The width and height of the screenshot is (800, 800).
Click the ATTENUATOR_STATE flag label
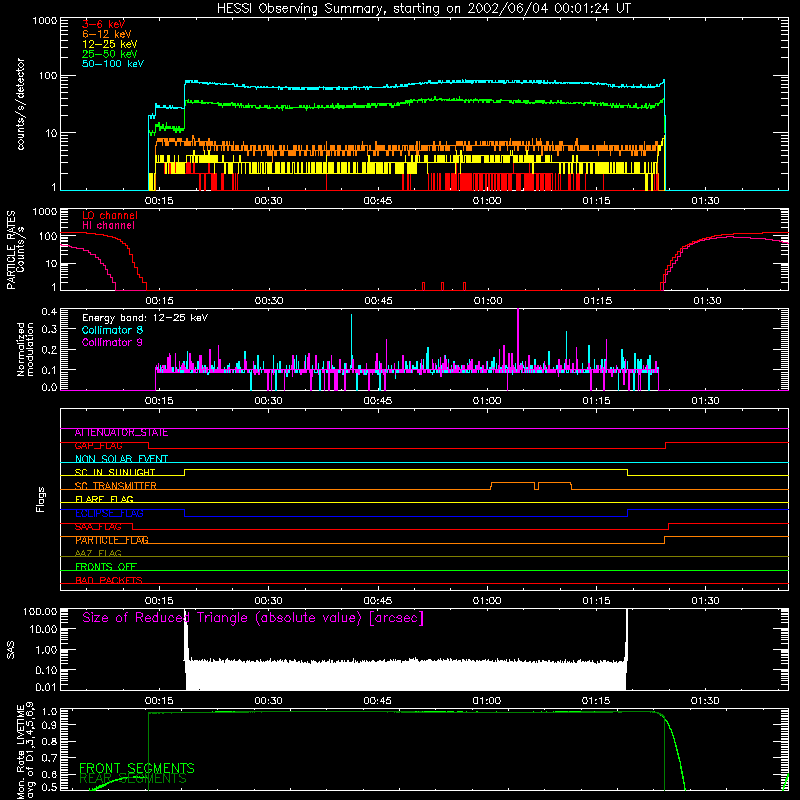[x=121, y=433]
